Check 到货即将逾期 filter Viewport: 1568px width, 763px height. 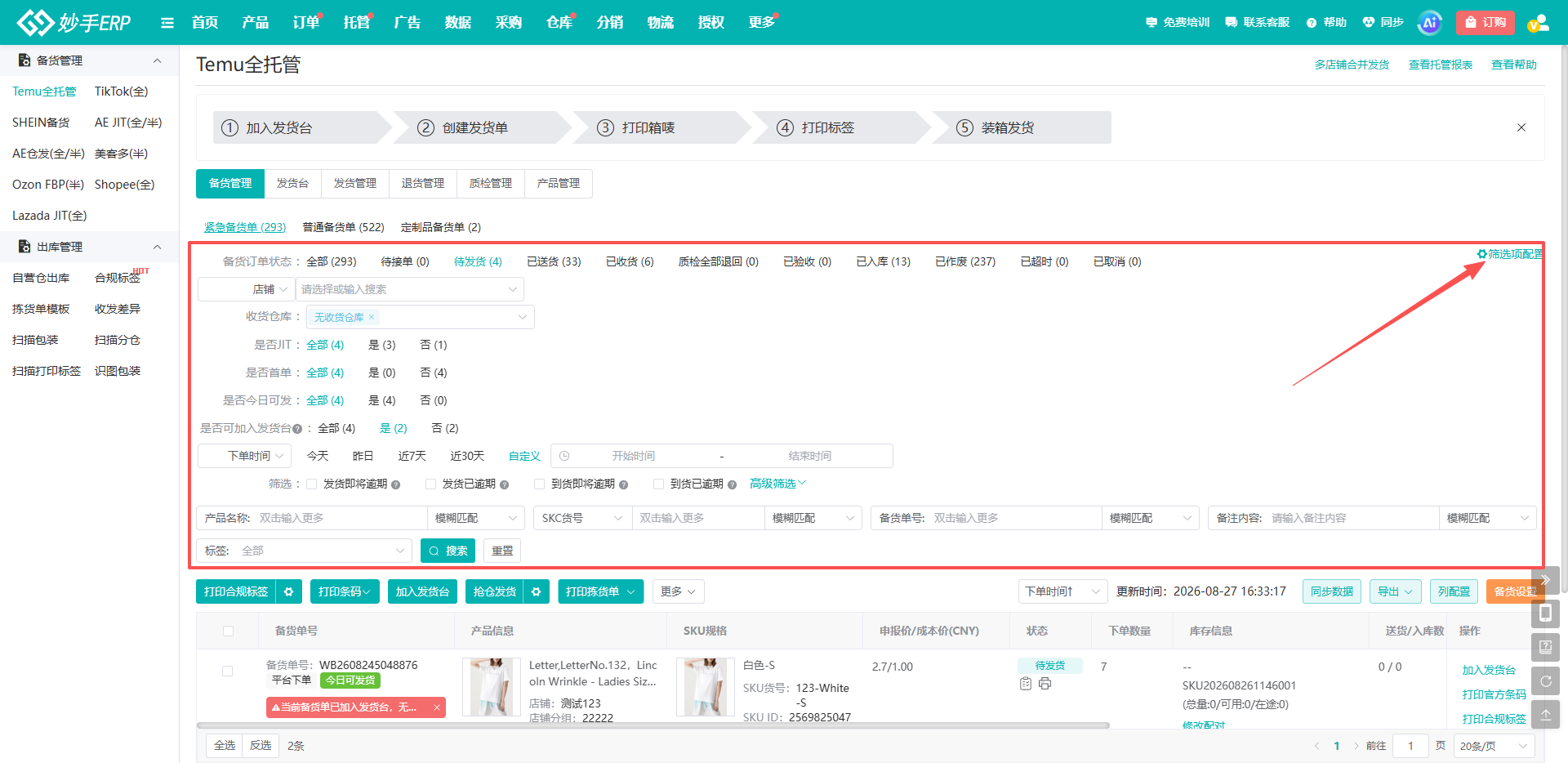(539, 484)
